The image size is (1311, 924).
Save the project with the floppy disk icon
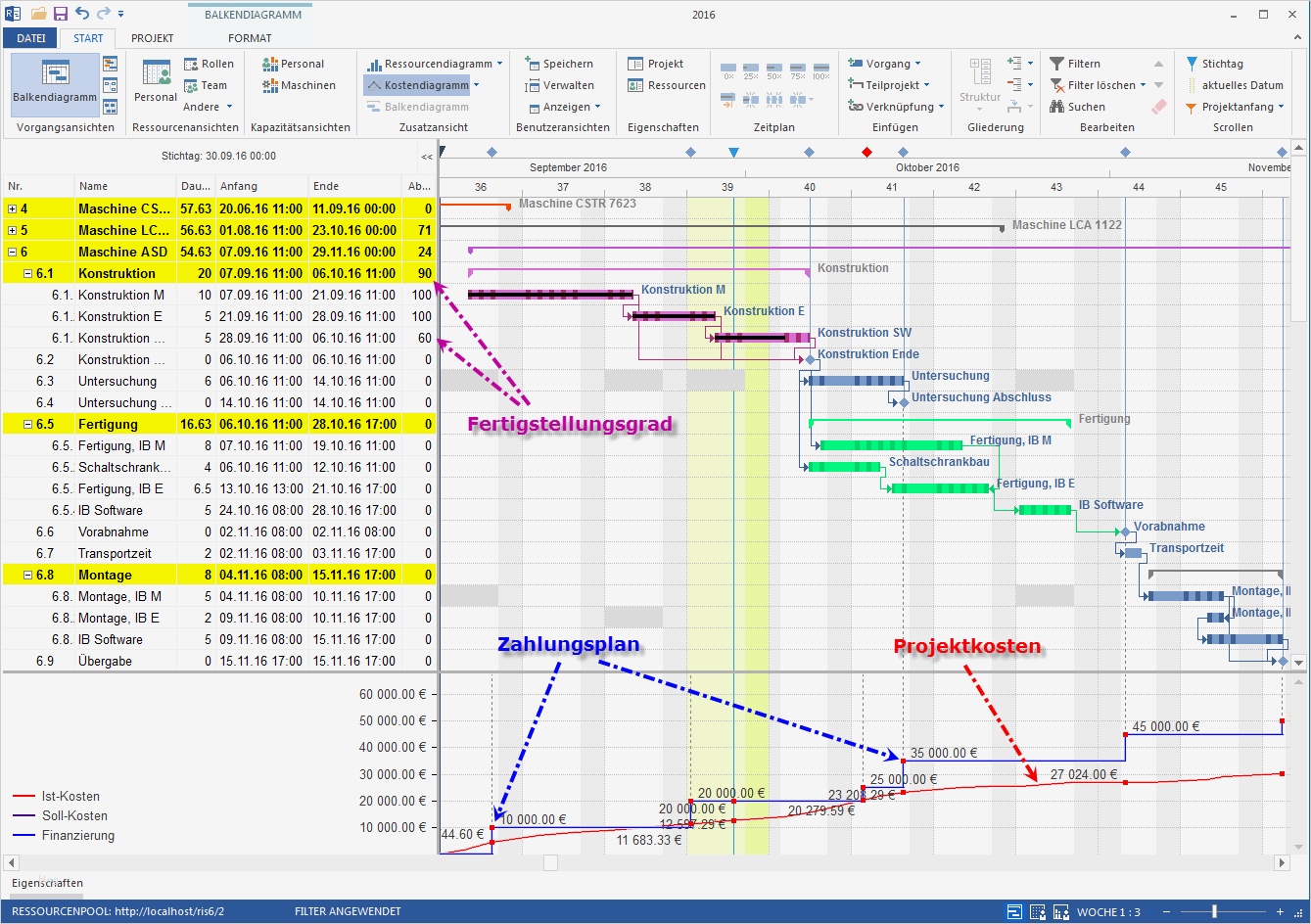pos(61,15)
